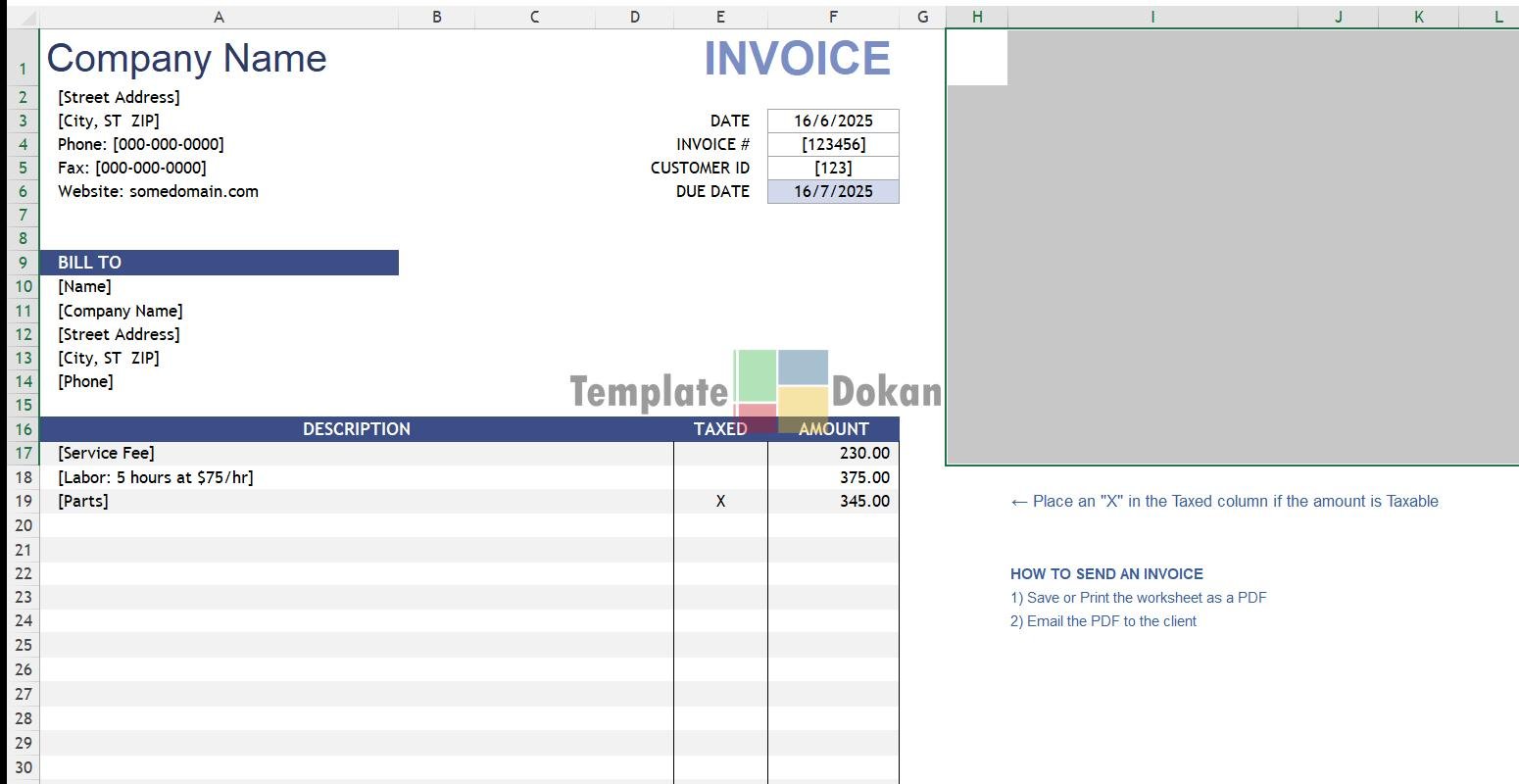Select the INVOICE heading text

point(797,59)
